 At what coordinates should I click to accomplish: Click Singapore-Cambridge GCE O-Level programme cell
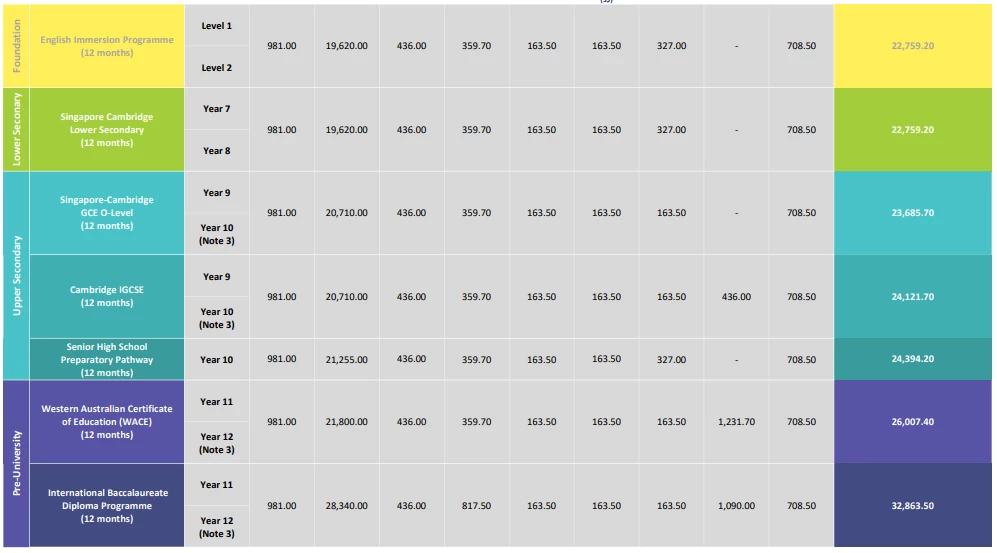(x=107, y=213)
